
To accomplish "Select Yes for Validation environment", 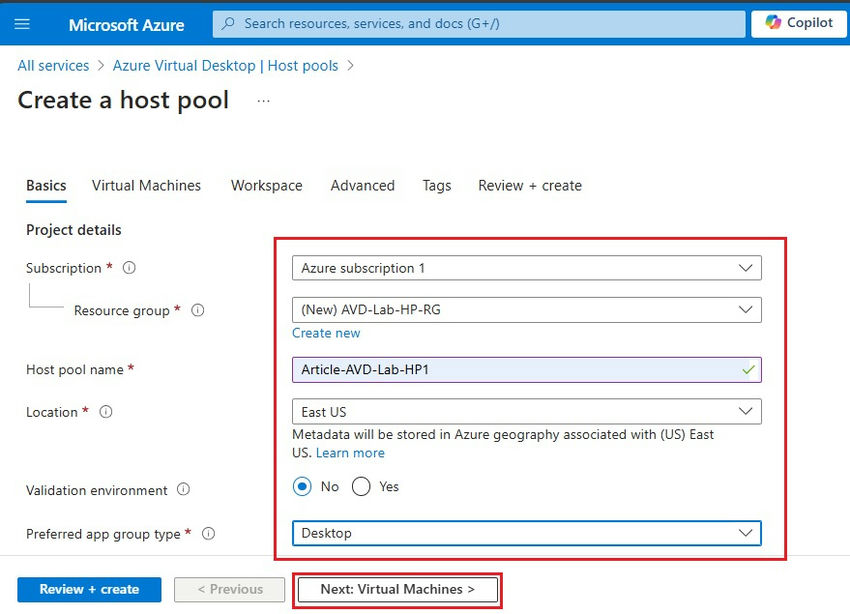I will 359,486.
